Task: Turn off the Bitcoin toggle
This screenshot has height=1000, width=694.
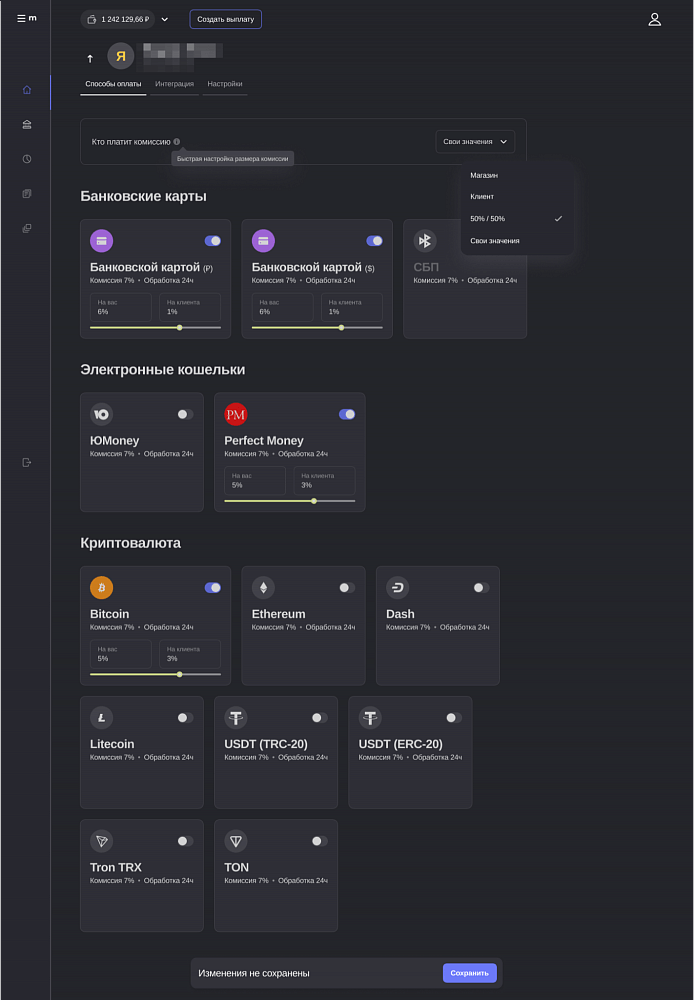Action: pyautogui.click(x=212, y=588)
